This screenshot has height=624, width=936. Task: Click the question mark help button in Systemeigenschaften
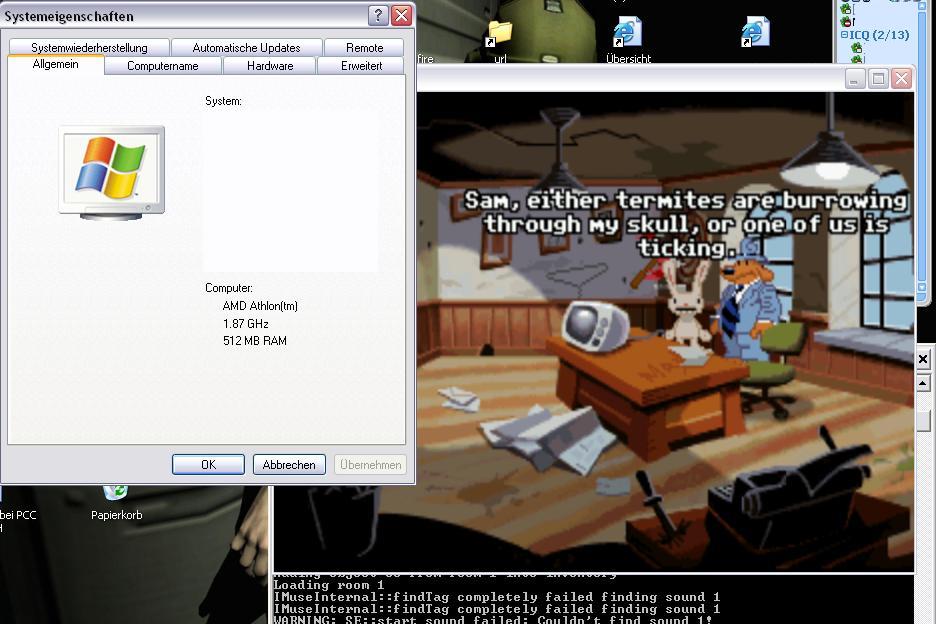tap(378, 16)
